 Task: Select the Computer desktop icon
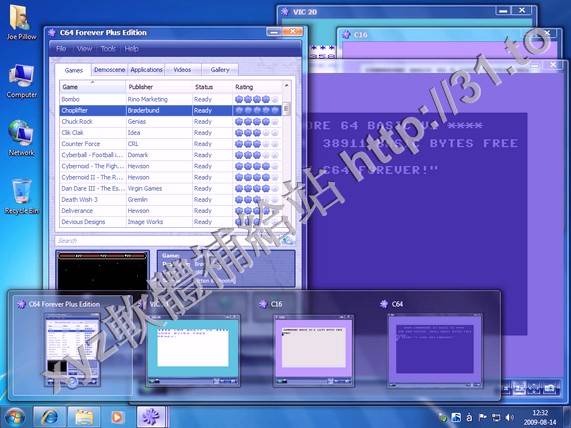(21, 81)
